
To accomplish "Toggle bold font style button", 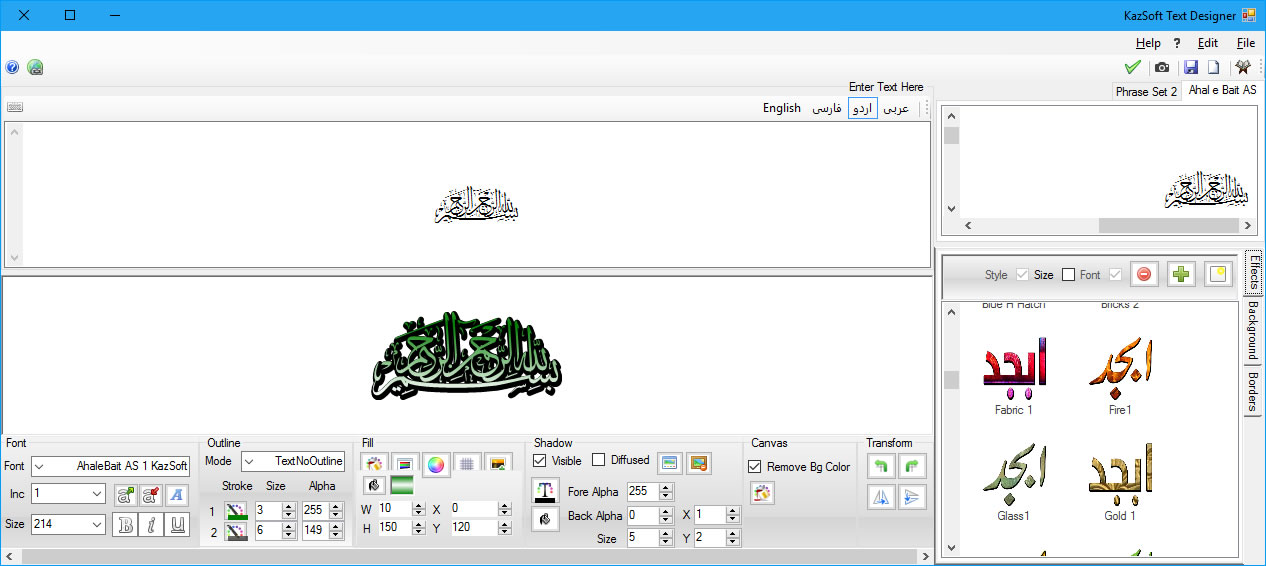I will click(125, 525).
